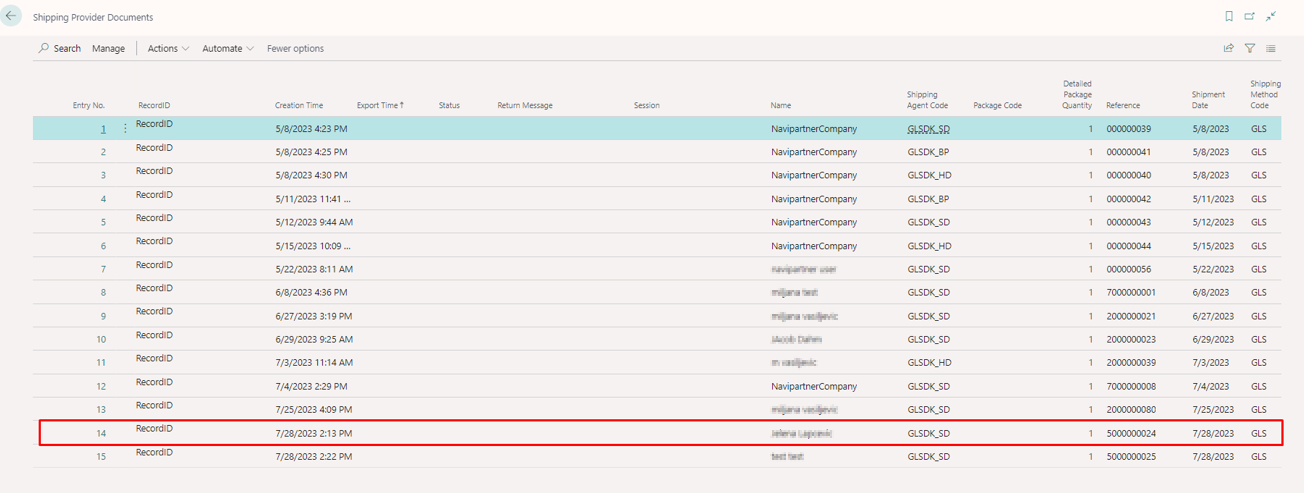
Task: Click the Share icon
Action: [1229, 48]
